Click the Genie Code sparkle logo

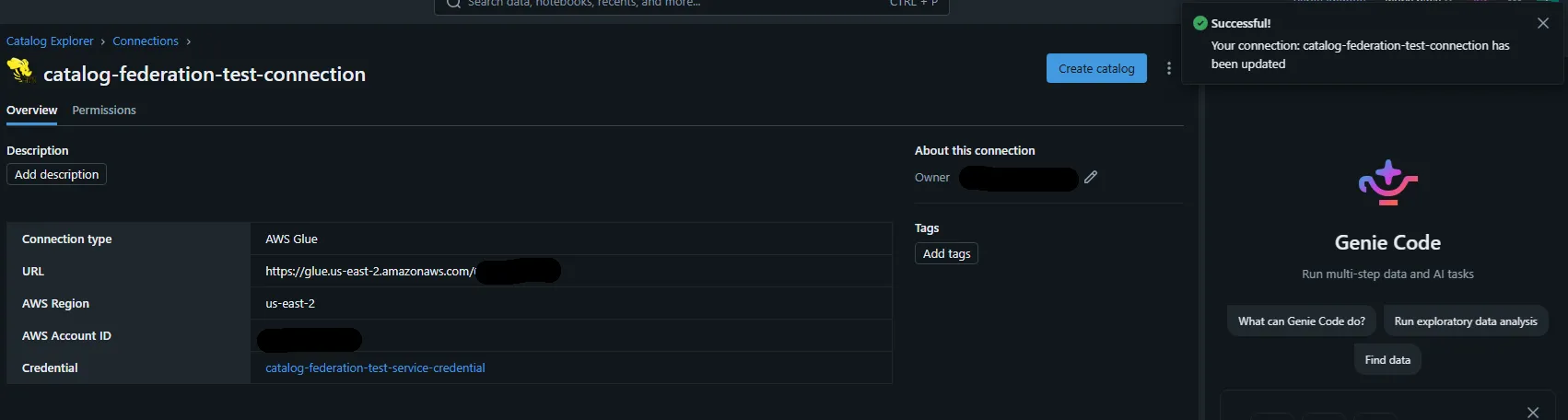[x=1387, y=183]
